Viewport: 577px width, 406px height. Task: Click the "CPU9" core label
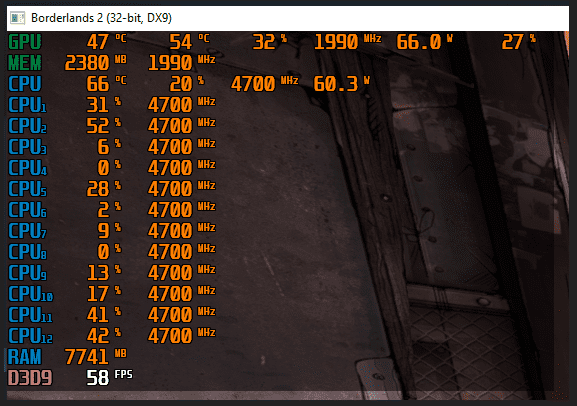click(x=28, y=273)
